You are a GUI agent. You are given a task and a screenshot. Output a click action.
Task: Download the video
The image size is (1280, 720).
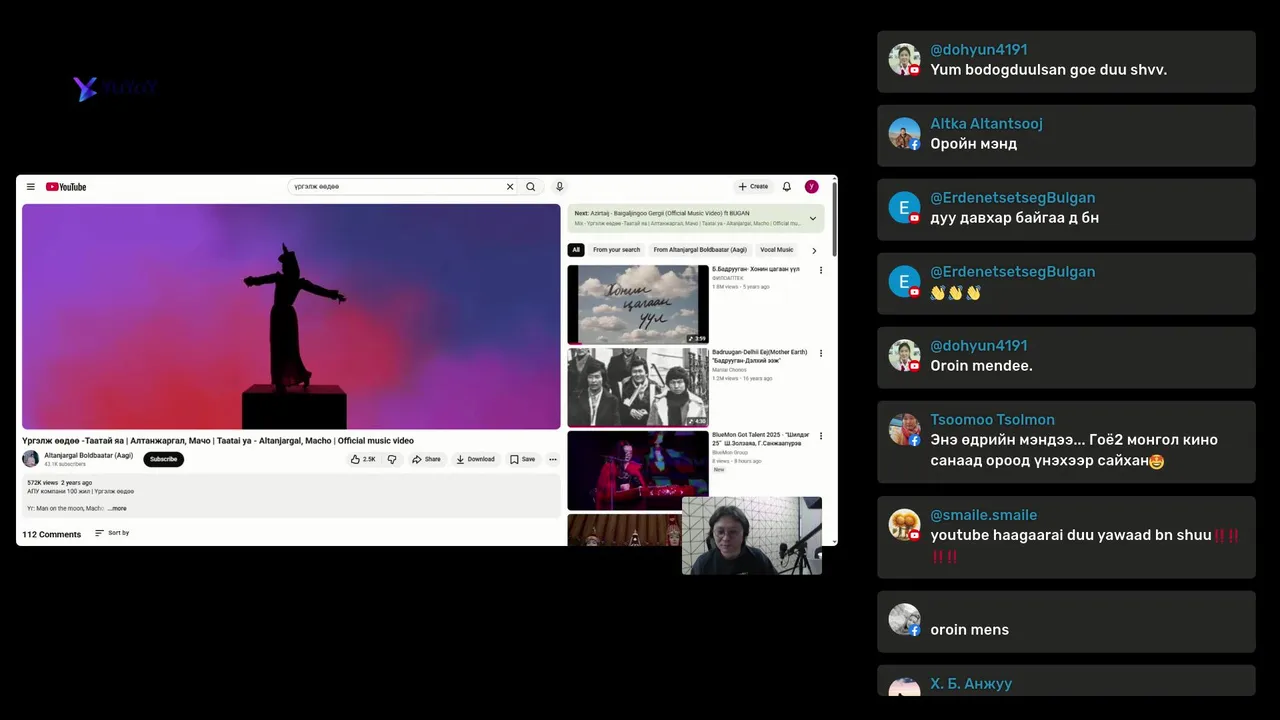(x=475, y=460)
